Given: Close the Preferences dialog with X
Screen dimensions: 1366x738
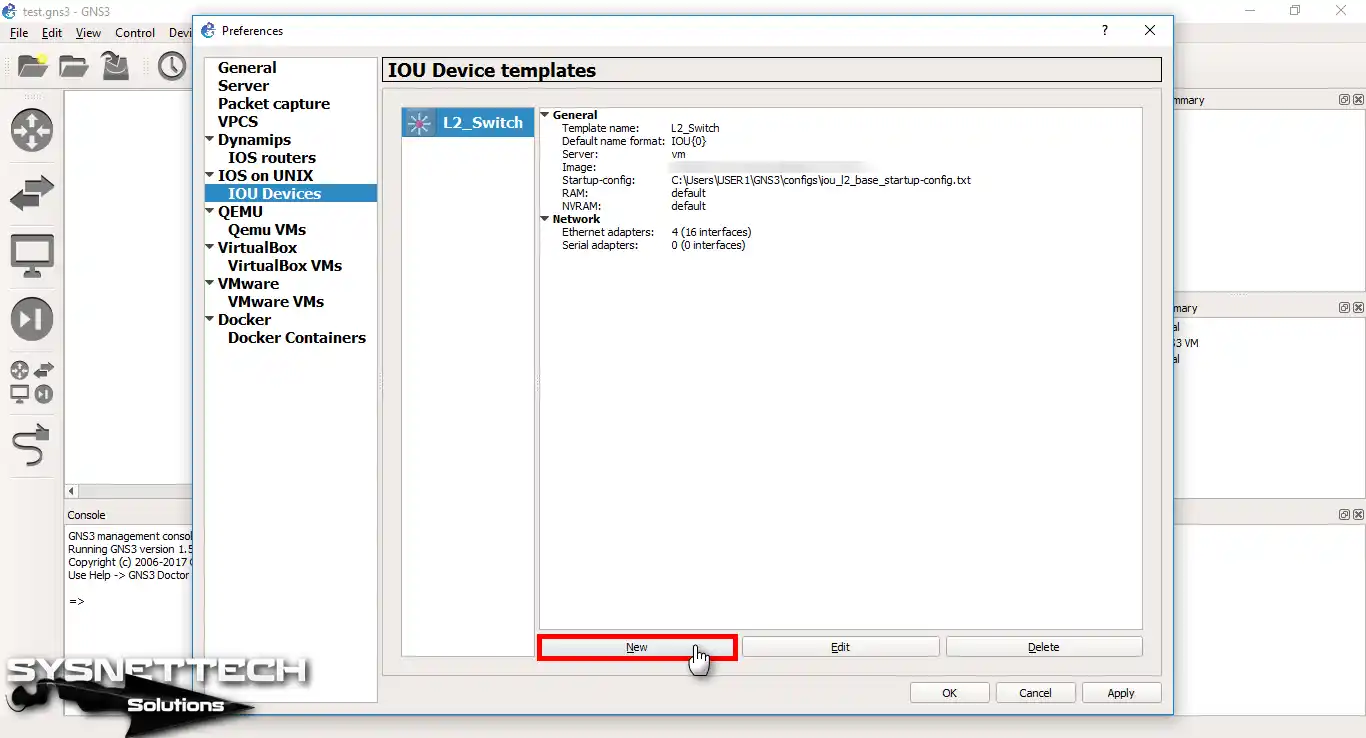Looking at the screenshot, I should [1150, 30].
